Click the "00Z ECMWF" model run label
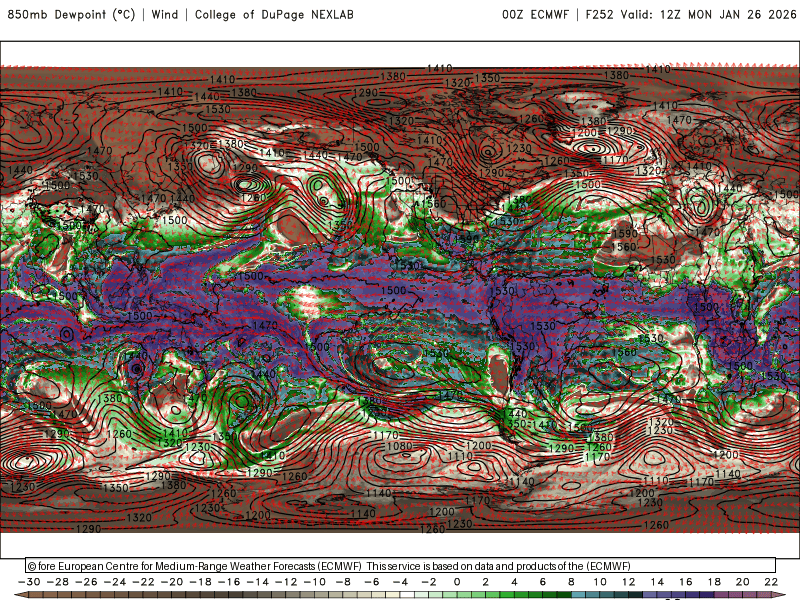This screenshot has width=800, height=600. click(535, 14)
